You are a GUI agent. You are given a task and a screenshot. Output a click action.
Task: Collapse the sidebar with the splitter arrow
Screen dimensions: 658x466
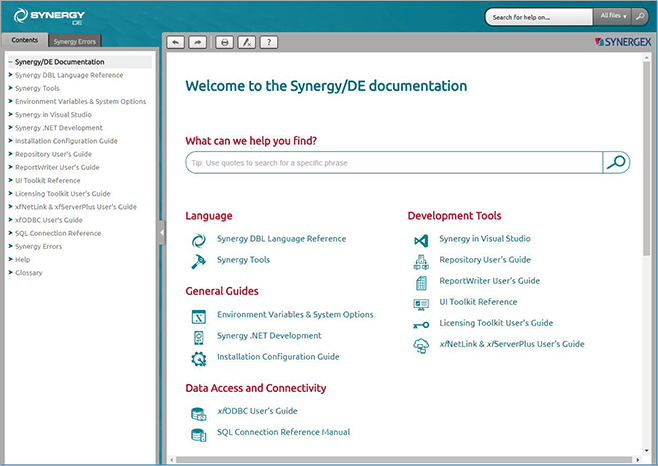(162, 232)
